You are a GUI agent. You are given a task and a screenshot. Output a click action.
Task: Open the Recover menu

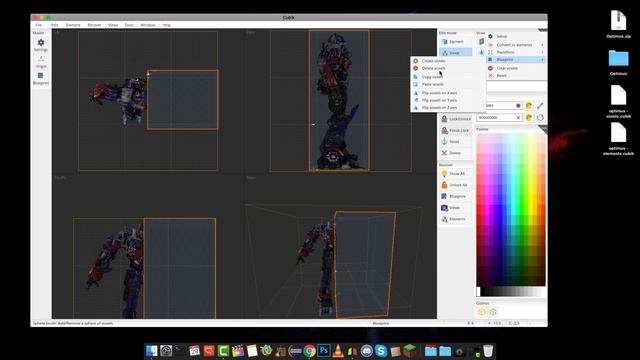pos(94,25)
